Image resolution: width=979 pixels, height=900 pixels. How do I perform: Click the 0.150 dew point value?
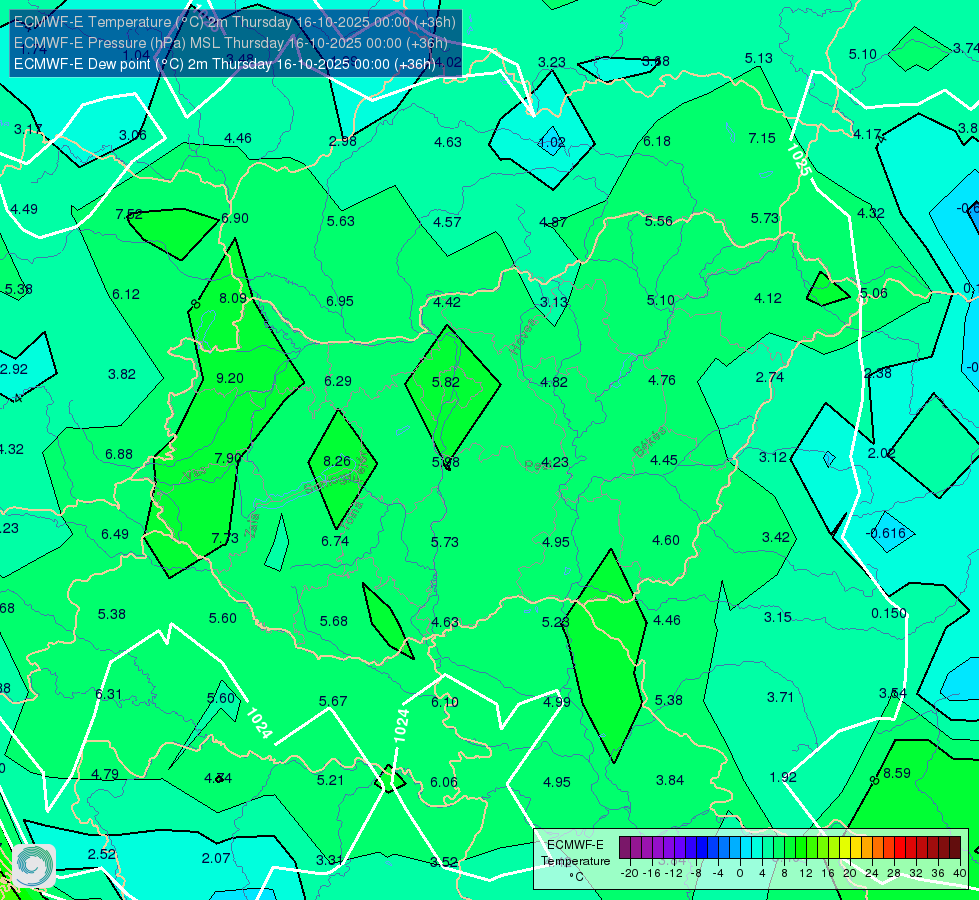[889, 613]
